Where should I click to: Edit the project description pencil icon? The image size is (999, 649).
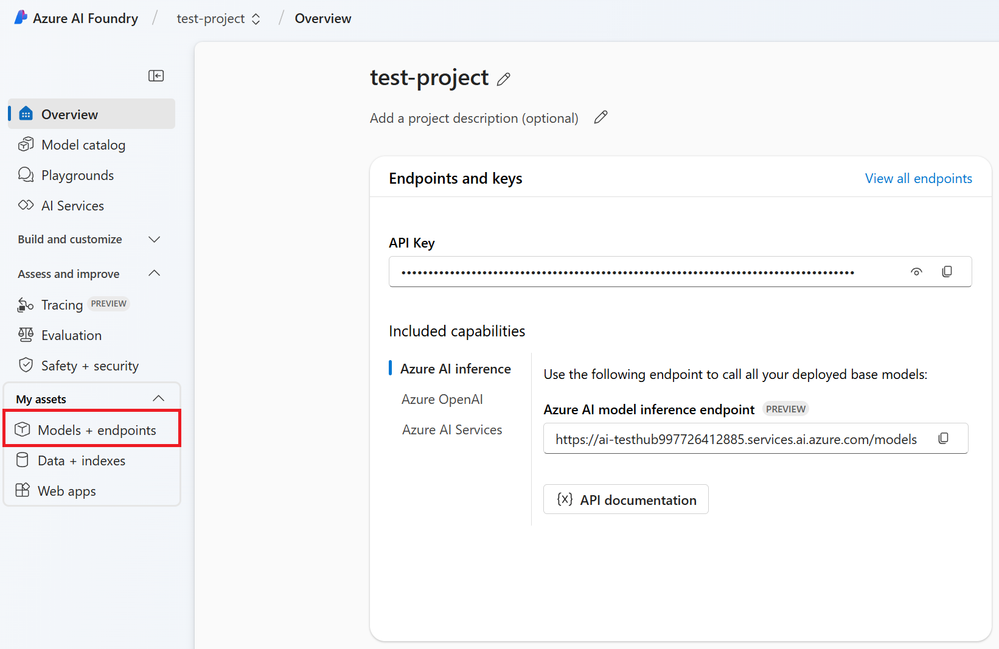(x=601, y=118)
